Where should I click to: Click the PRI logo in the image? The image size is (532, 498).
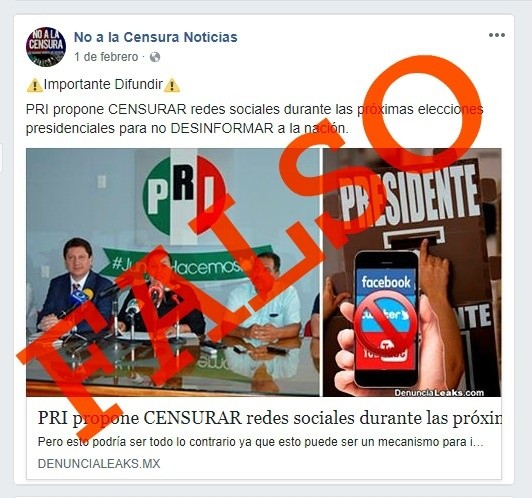click(184, 195)
